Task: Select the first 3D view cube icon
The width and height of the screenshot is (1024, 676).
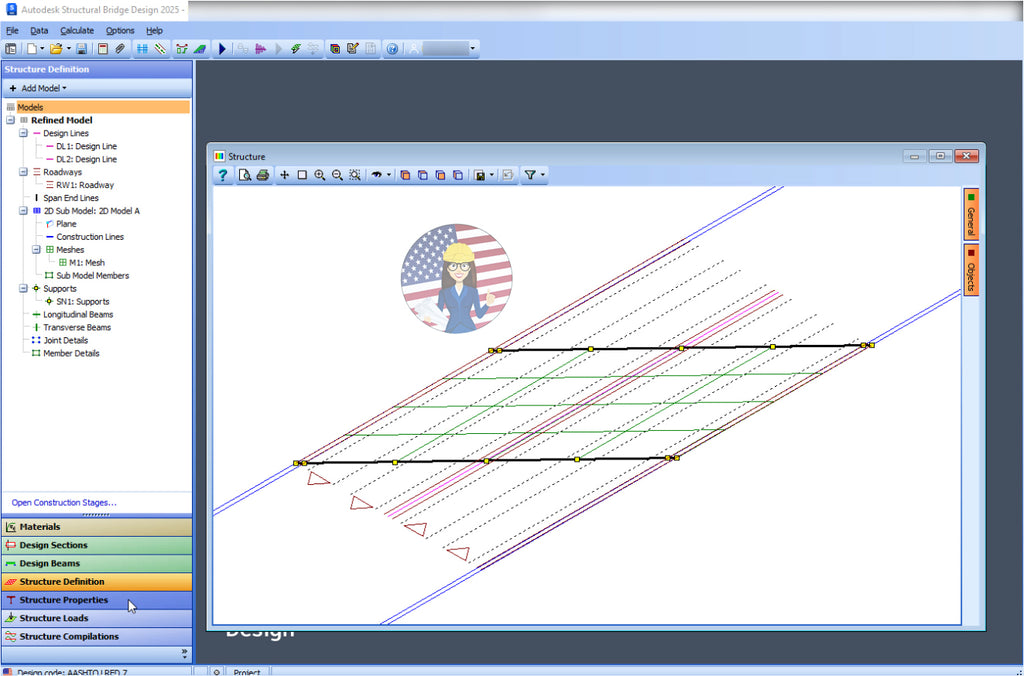Action: pyautogui.click(x=404, y=175)
